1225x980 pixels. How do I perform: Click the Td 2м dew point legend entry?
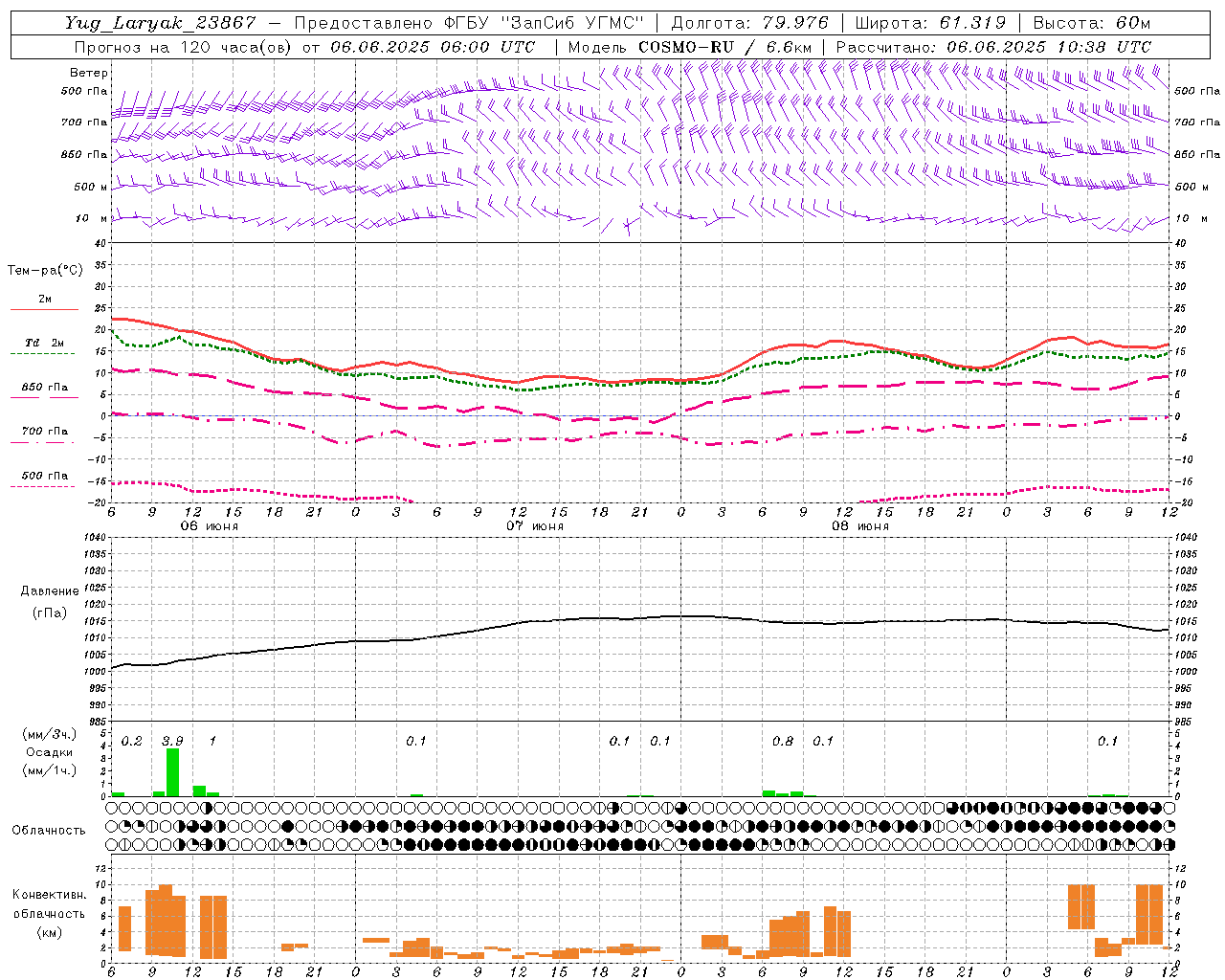[x=44, y=347]
